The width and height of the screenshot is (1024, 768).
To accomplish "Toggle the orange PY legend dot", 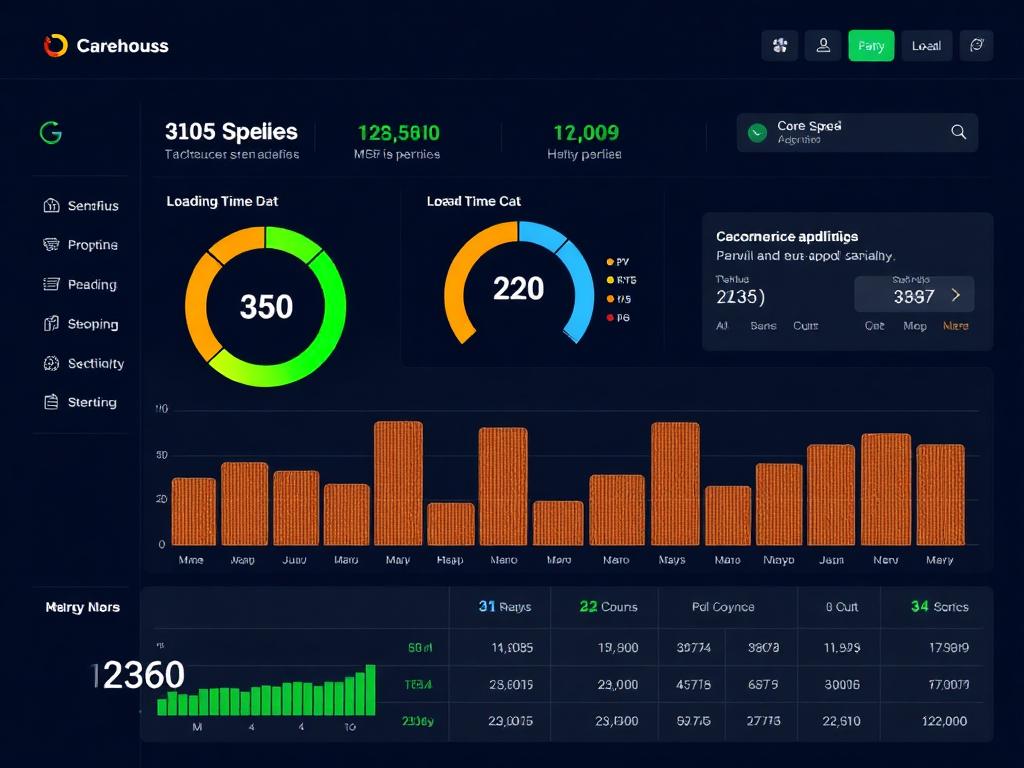I will click(x=610, y=262).
